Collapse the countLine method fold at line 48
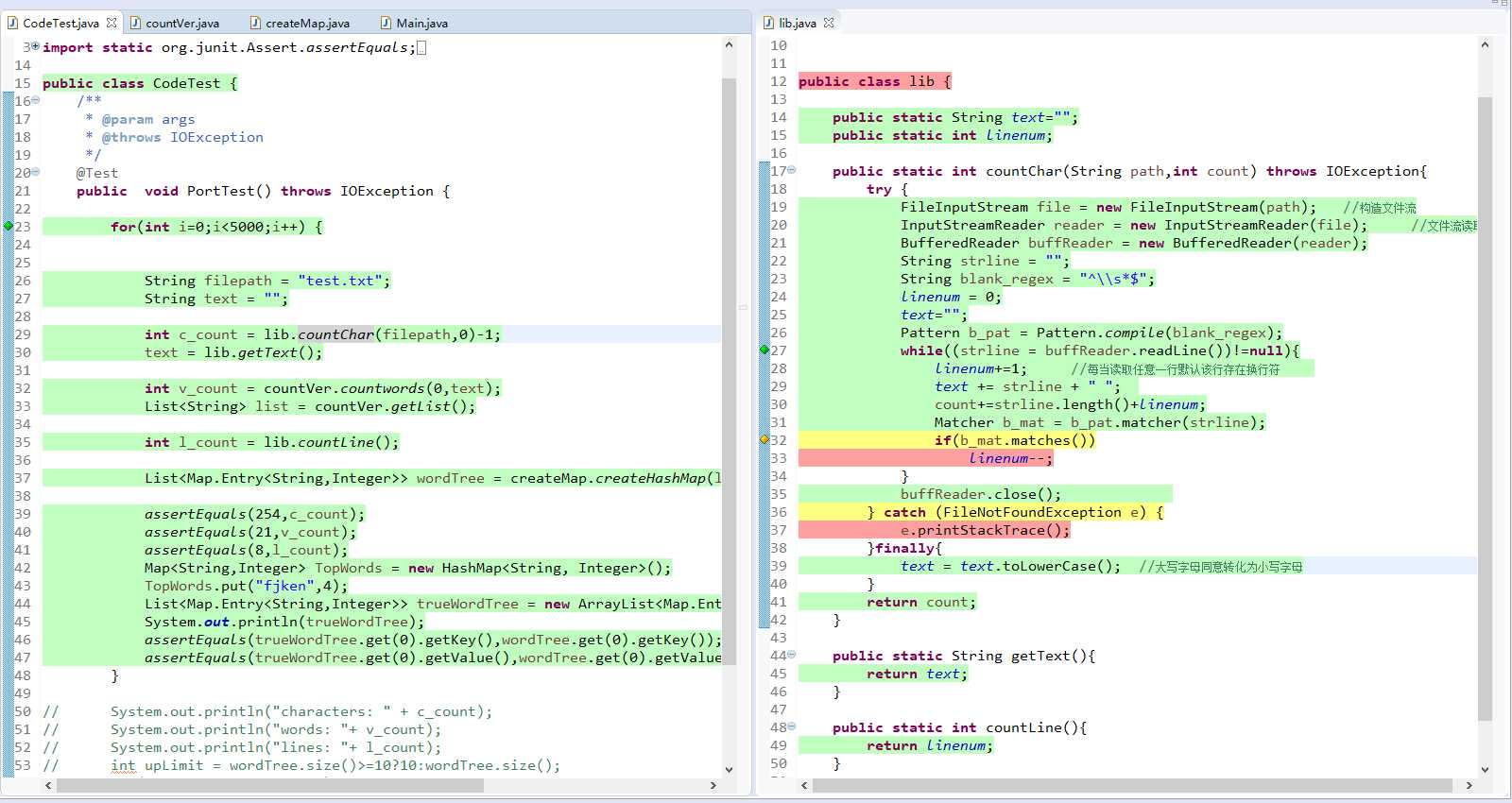Image resolution: width=1512 pixels, height=803 pixels. tap(791, 726)
